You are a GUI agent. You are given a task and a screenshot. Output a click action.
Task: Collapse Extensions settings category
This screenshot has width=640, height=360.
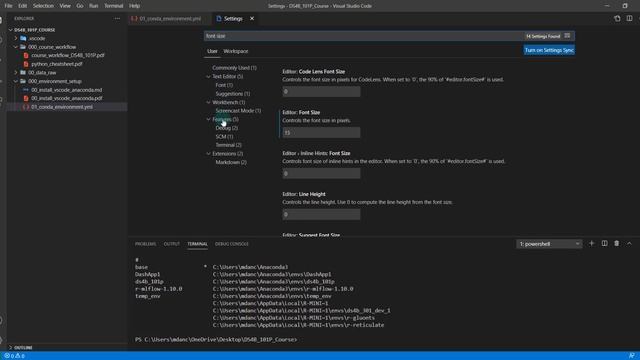208,153
